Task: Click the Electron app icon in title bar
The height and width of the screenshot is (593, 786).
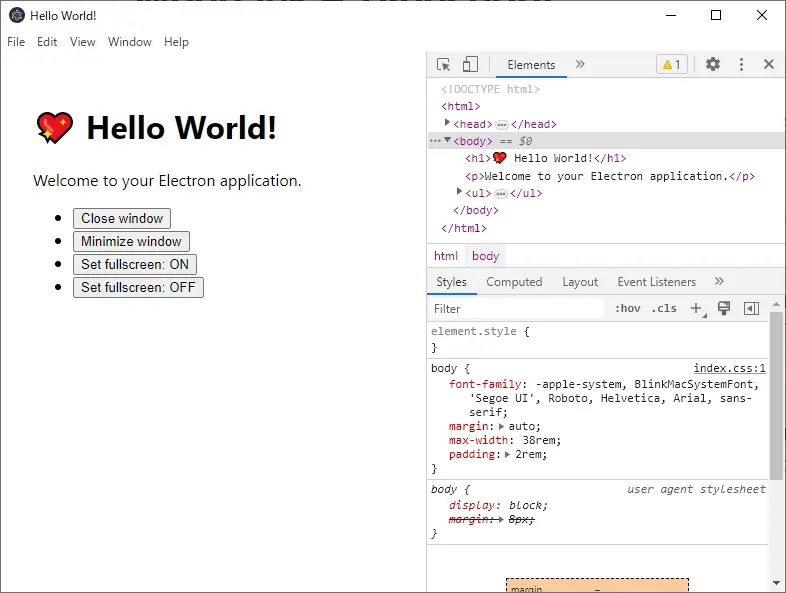Action: [x=17, y=16]
